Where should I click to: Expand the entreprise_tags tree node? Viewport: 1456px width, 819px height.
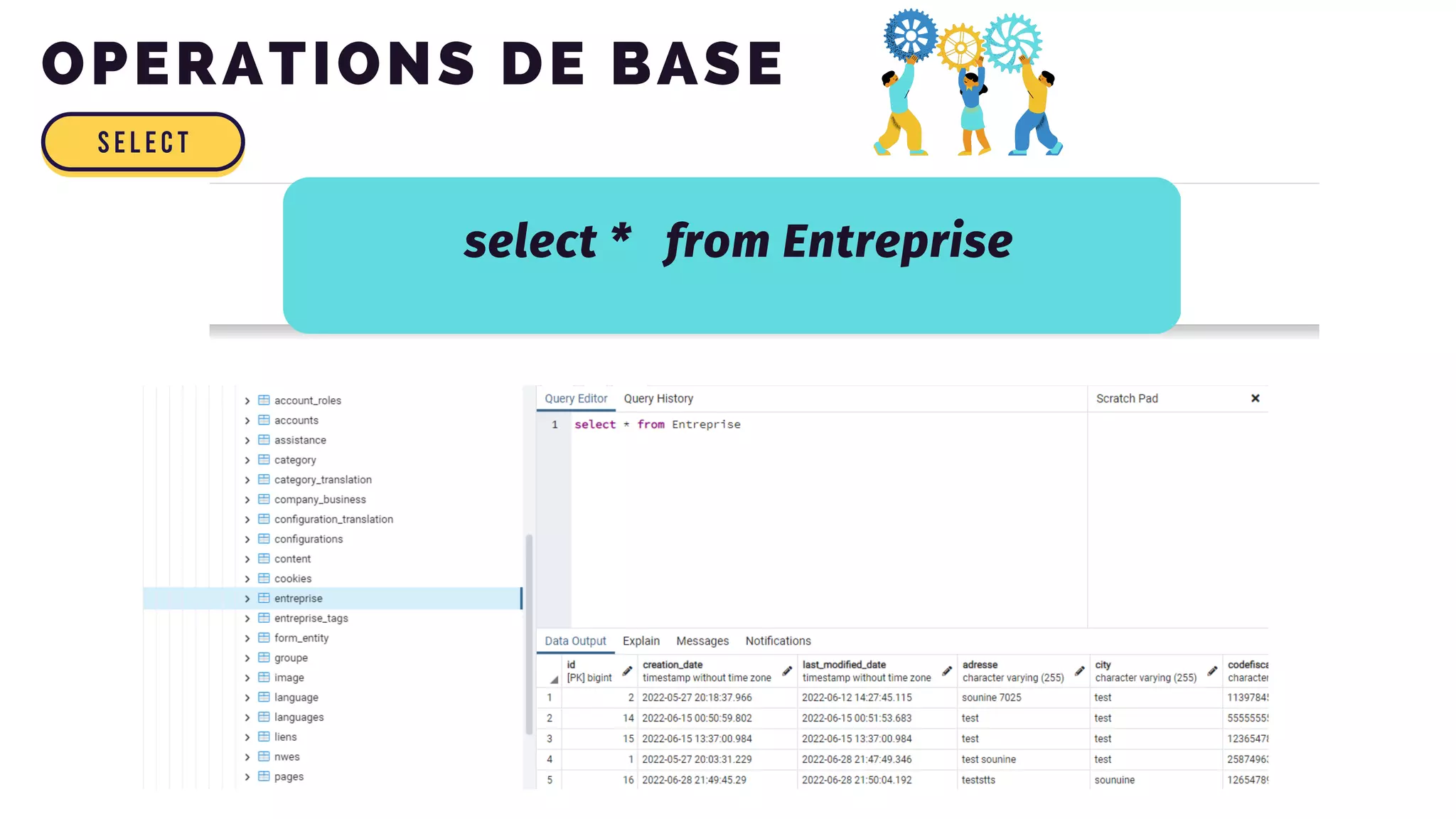247,619
